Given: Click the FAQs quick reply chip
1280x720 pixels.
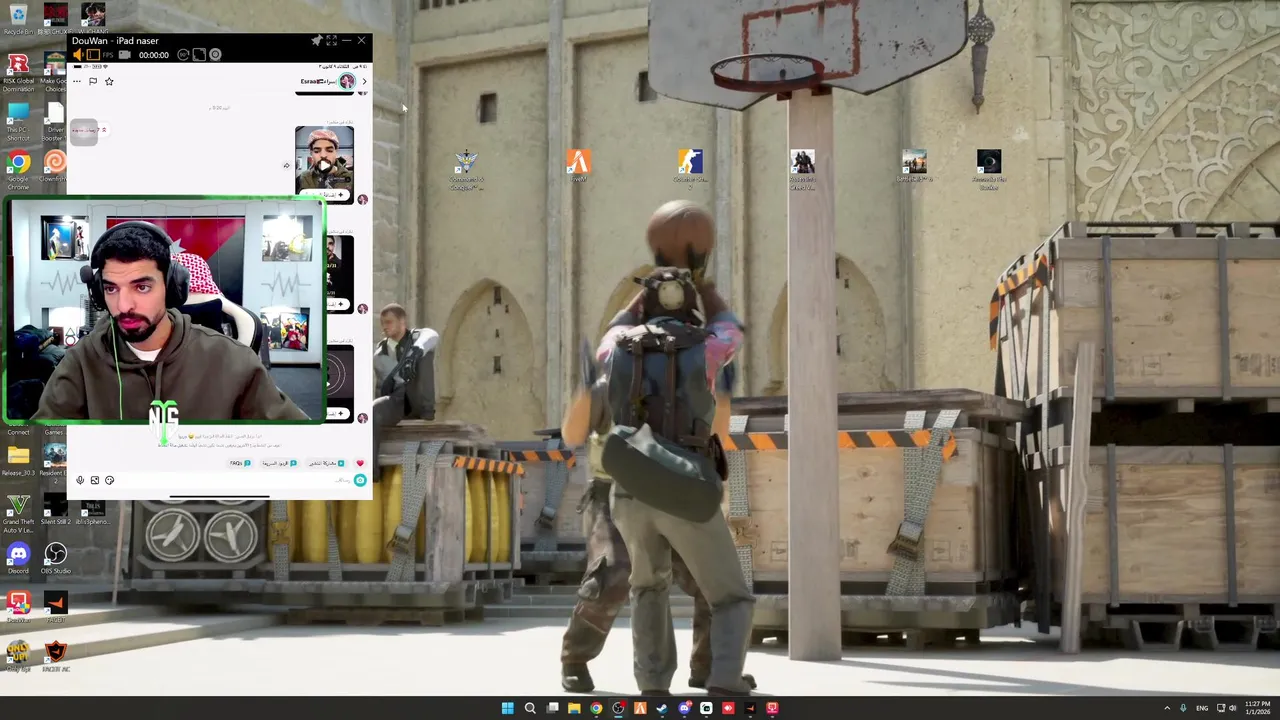Looking at the screenshot, I should point(240,463).
